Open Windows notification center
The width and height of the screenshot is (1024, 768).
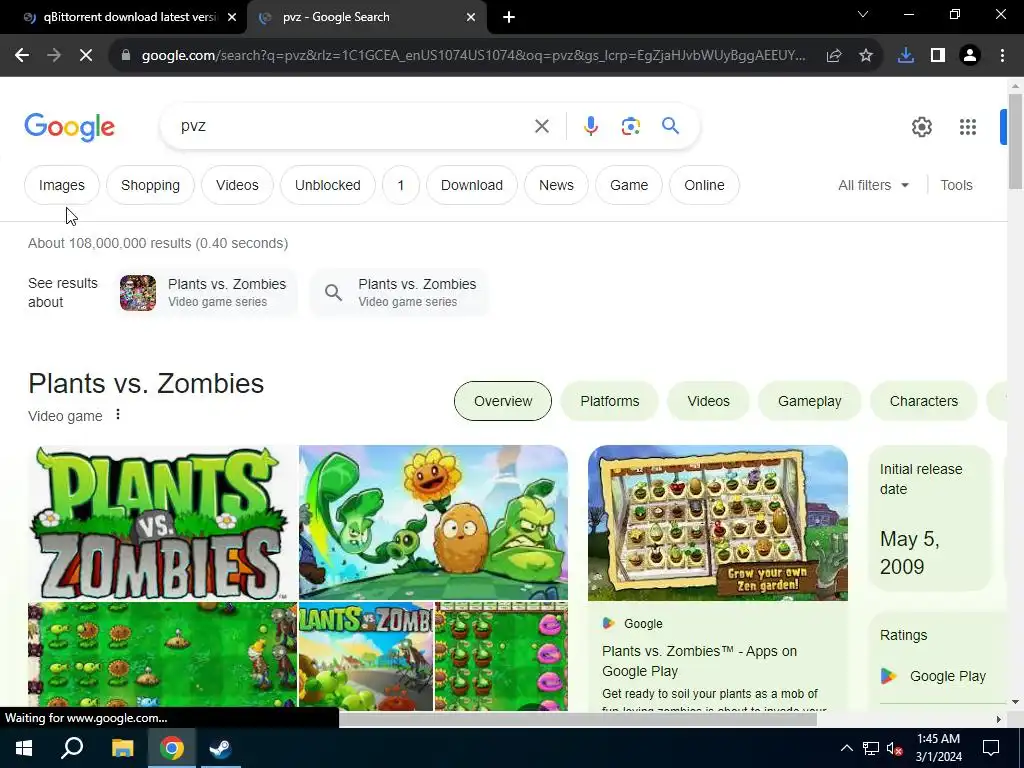tap(991, 748)
